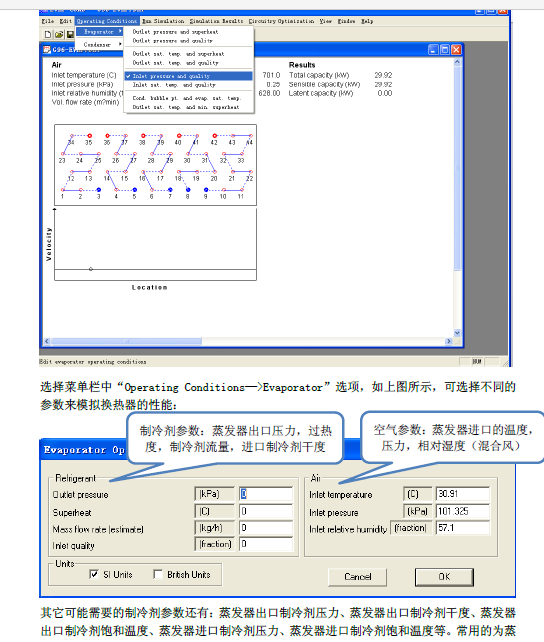Image resolution: width=544 pixels, height=642 pixels.
Task: Open the Circuitry Optimization menu
Action: coord(281,21)
